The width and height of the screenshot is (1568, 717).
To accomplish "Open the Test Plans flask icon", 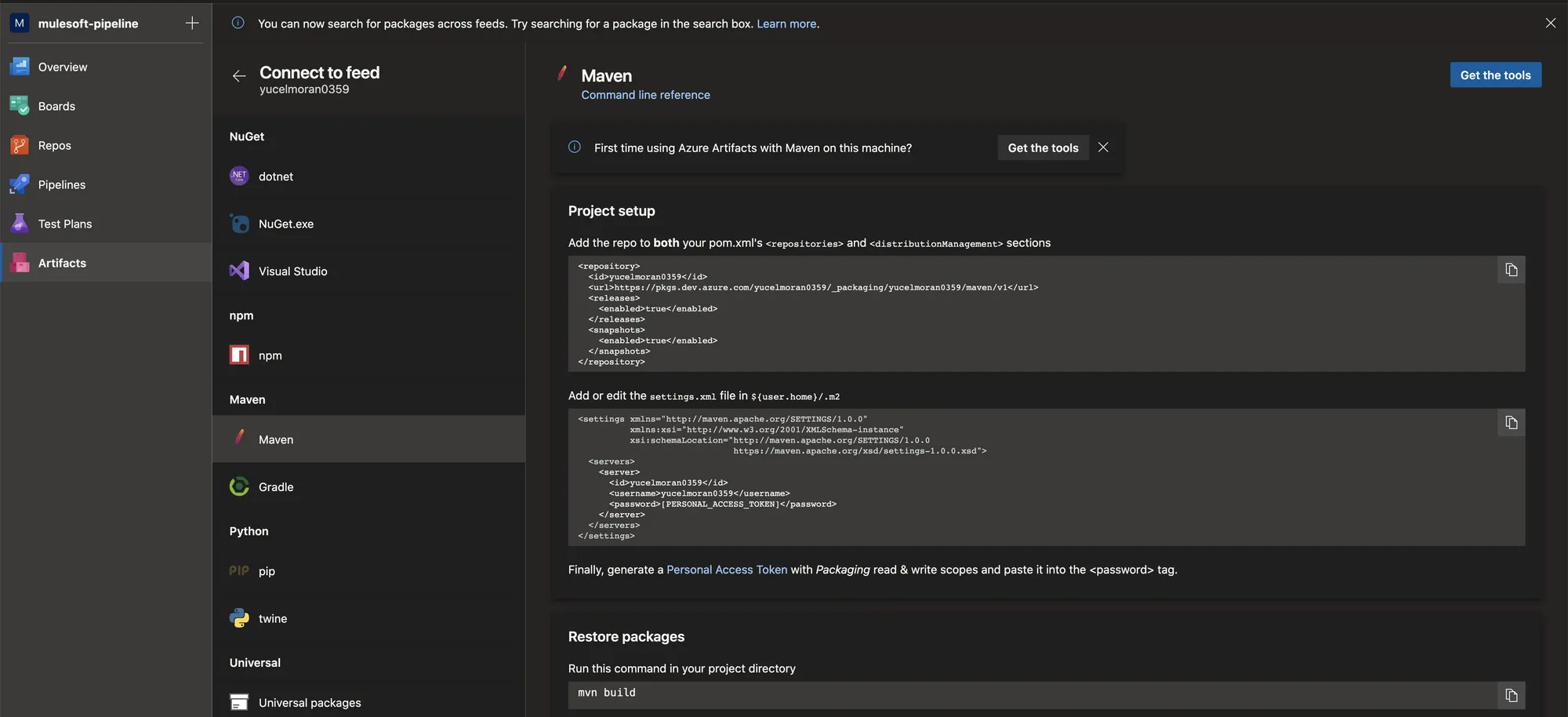I will click(20, 224).
